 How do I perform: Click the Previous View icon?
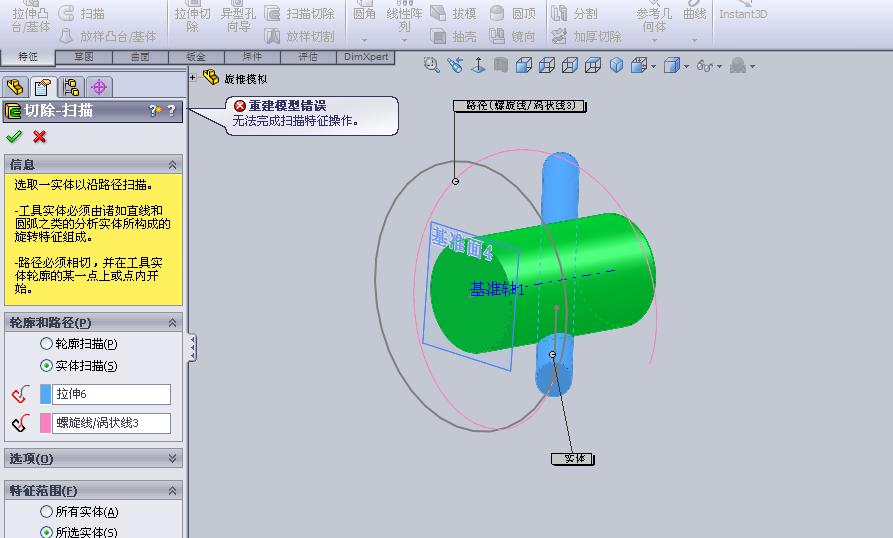coord(454,65)
